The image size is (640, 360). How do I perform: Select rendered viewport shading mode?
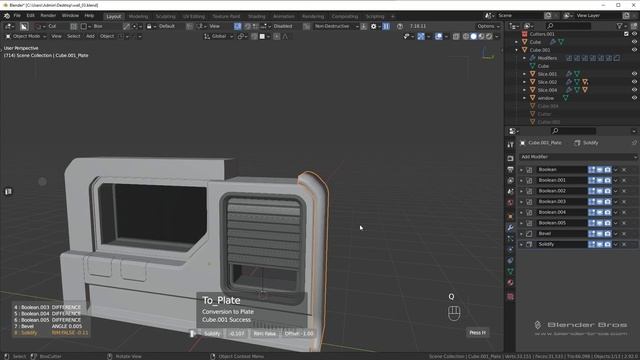489,36
